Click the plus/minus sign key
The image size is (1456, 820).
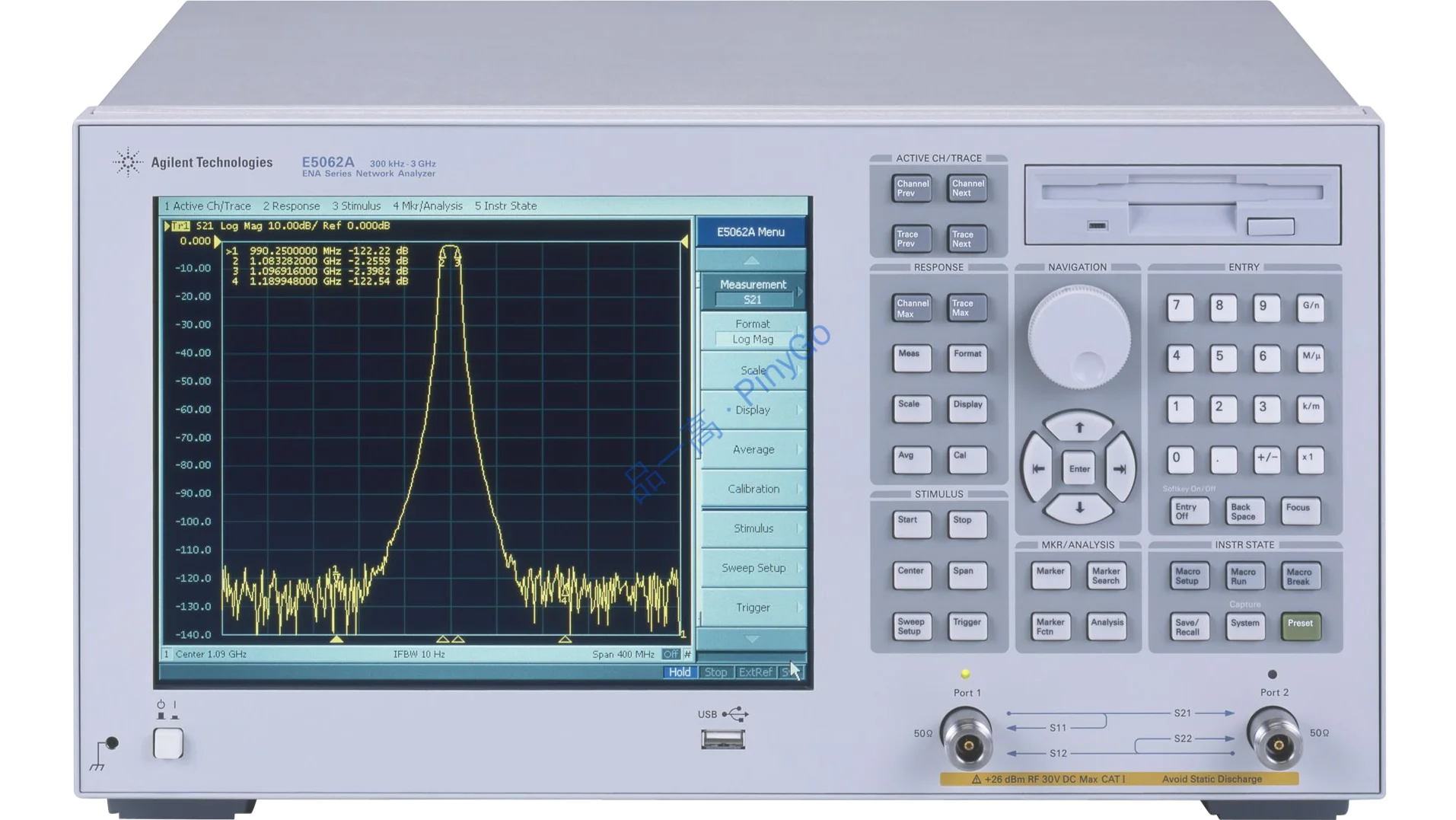[1266, 460]
